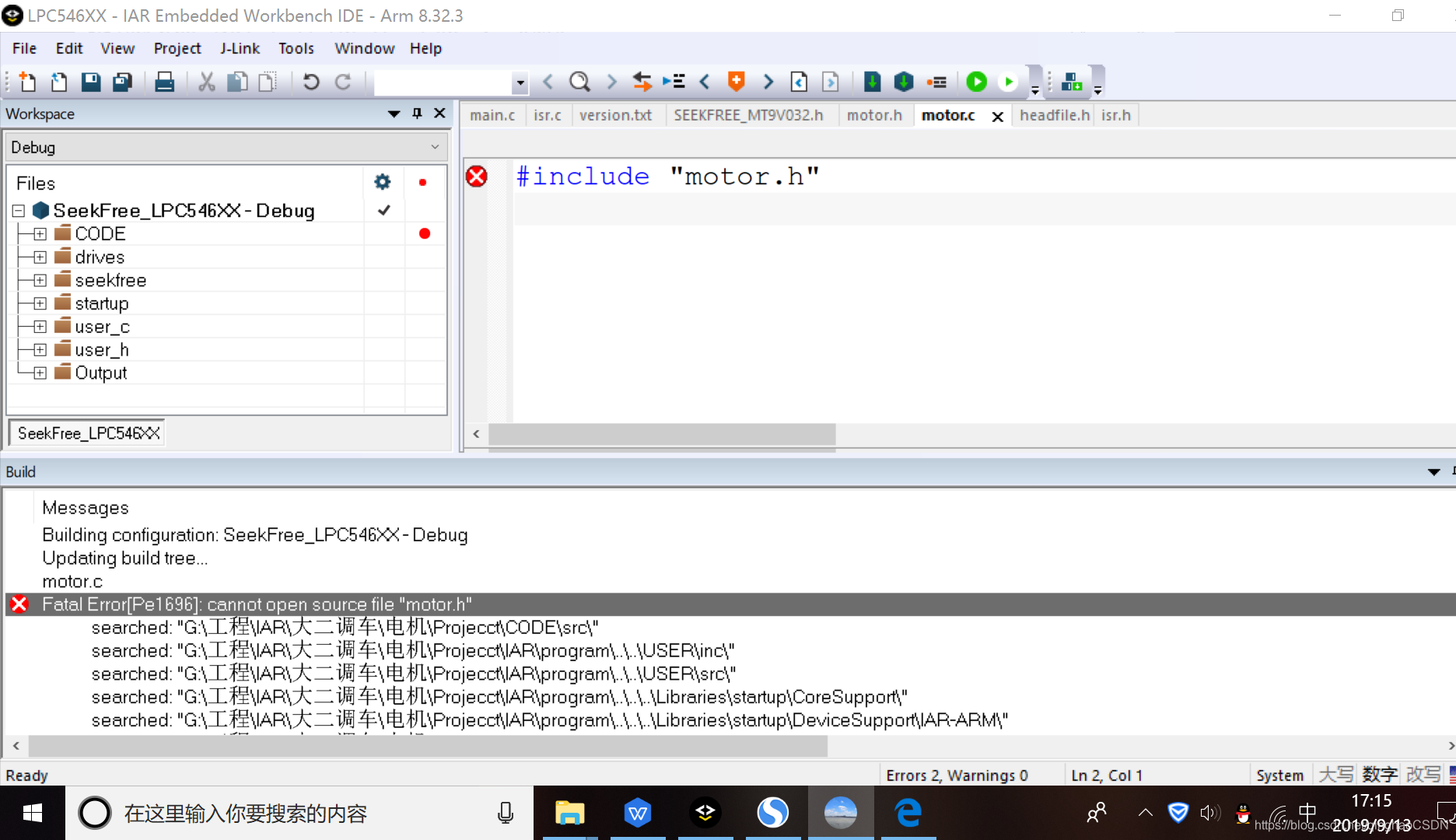
Task: Click the Paste icon
Action: coord(268,82)
